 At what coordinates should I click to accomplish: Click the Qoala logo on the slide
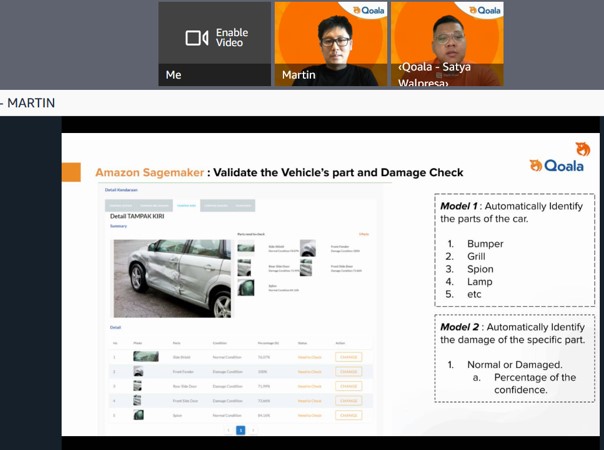(556, 165)
